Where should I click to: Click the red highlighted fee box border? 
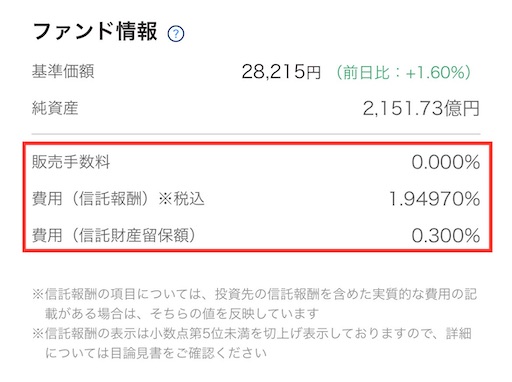click(257, 143)
